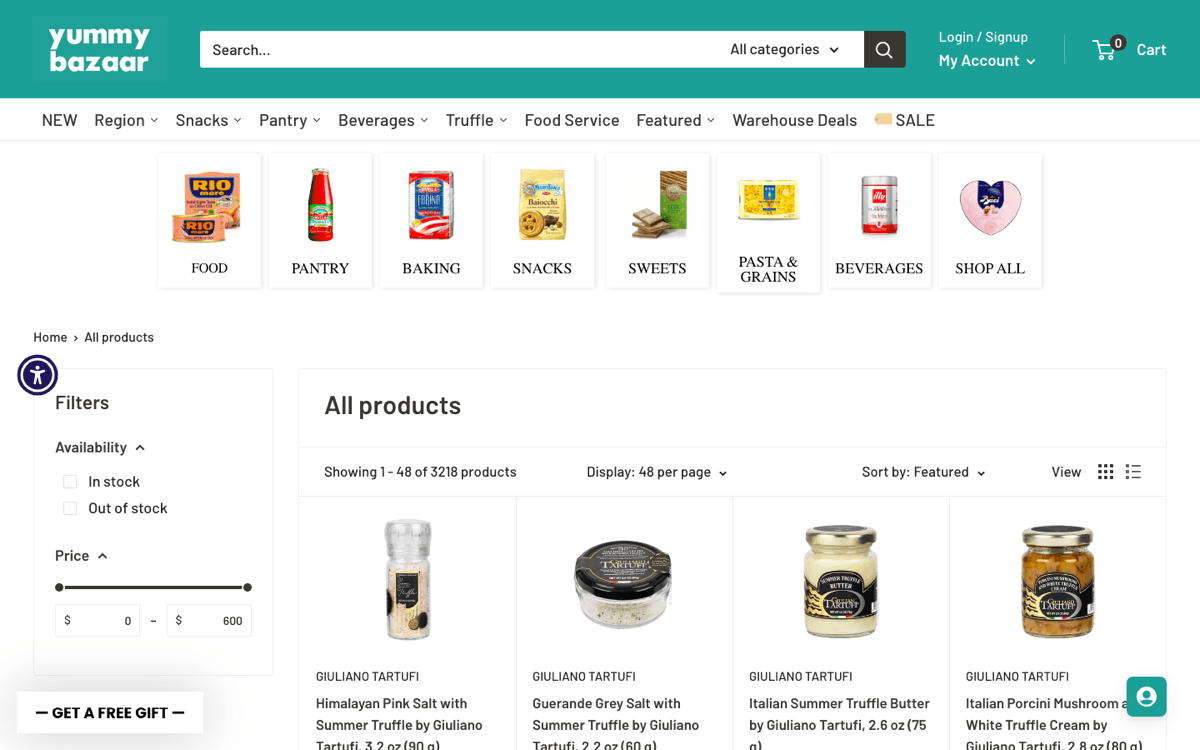Select the PANTRY category tile
The image size is (1200, 750).
click(x=320, y=220)
